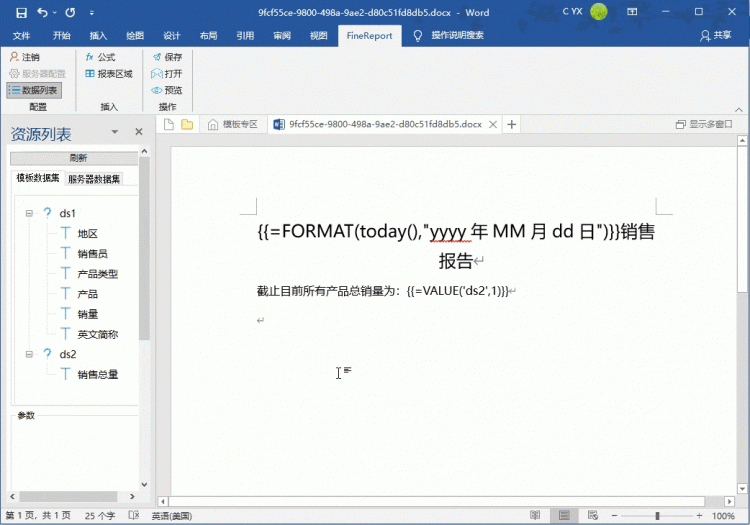Close the docx document tab
Image resolution: width=750 pixels, height=525 pixels.
(x=493, y=124)
